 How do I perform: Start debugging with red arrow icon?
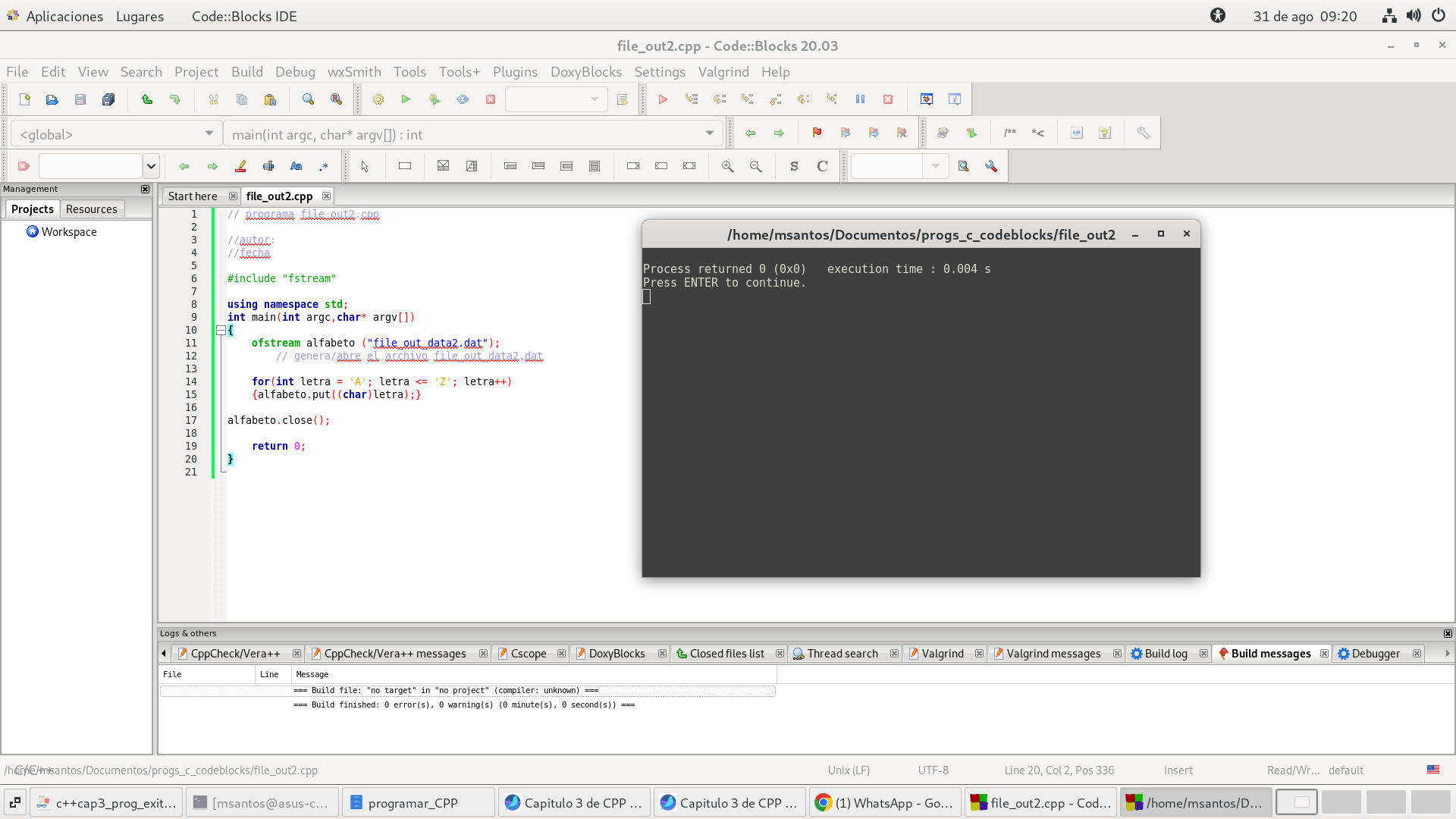click(663, 99)
